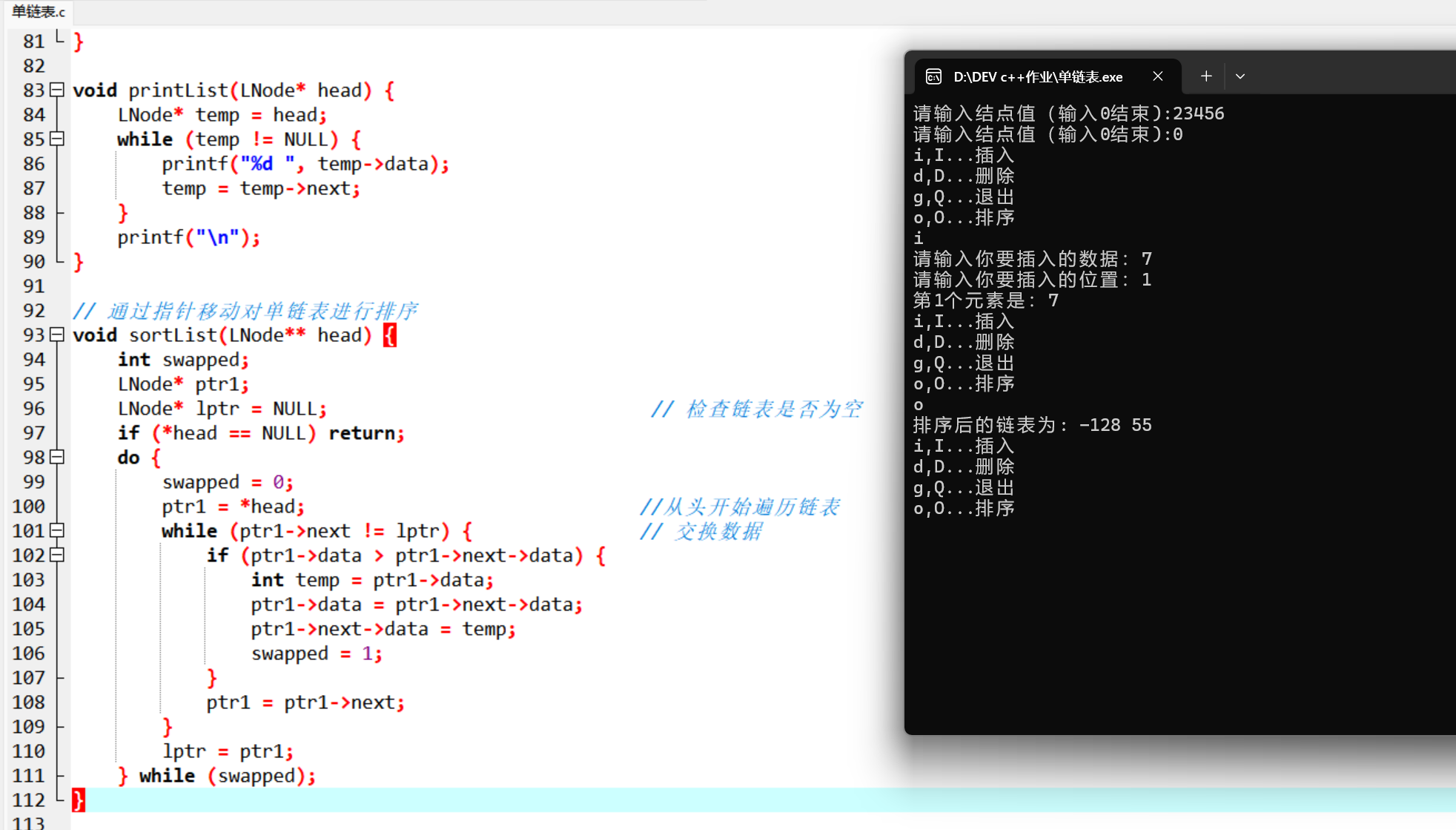This screenshot has height=830, width=1456.
Task: Switch to the 单链表.c editor tab
Action: click(x=39, y=12)
